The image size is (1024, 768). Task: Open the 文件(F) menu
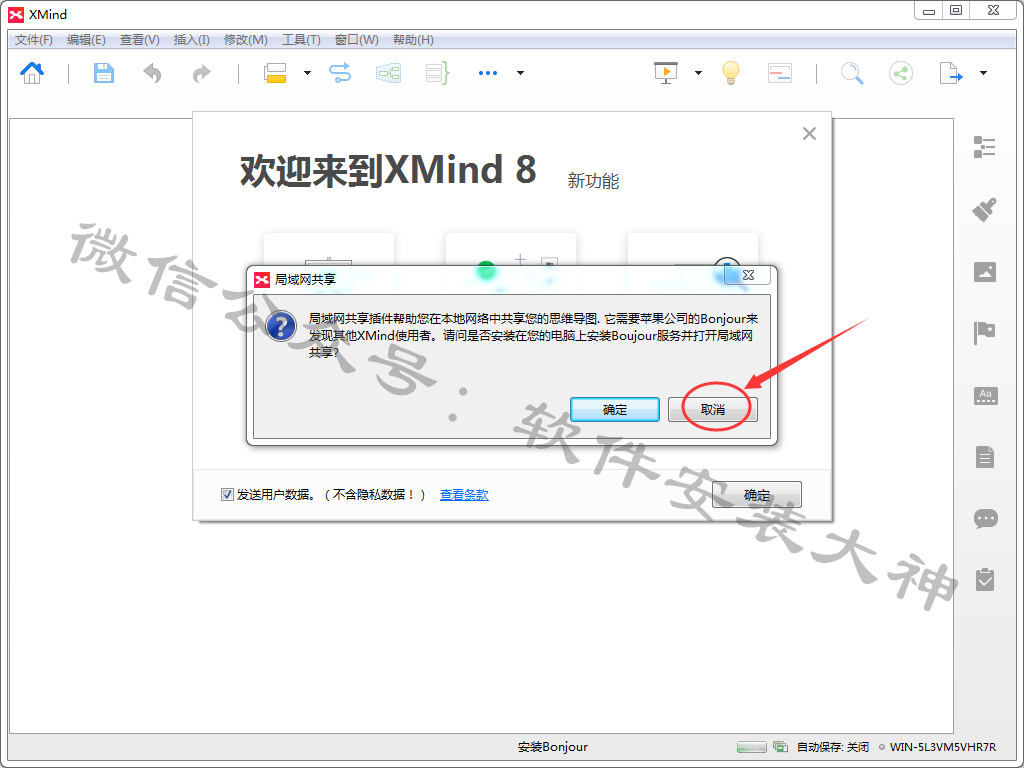click(34, 40)
